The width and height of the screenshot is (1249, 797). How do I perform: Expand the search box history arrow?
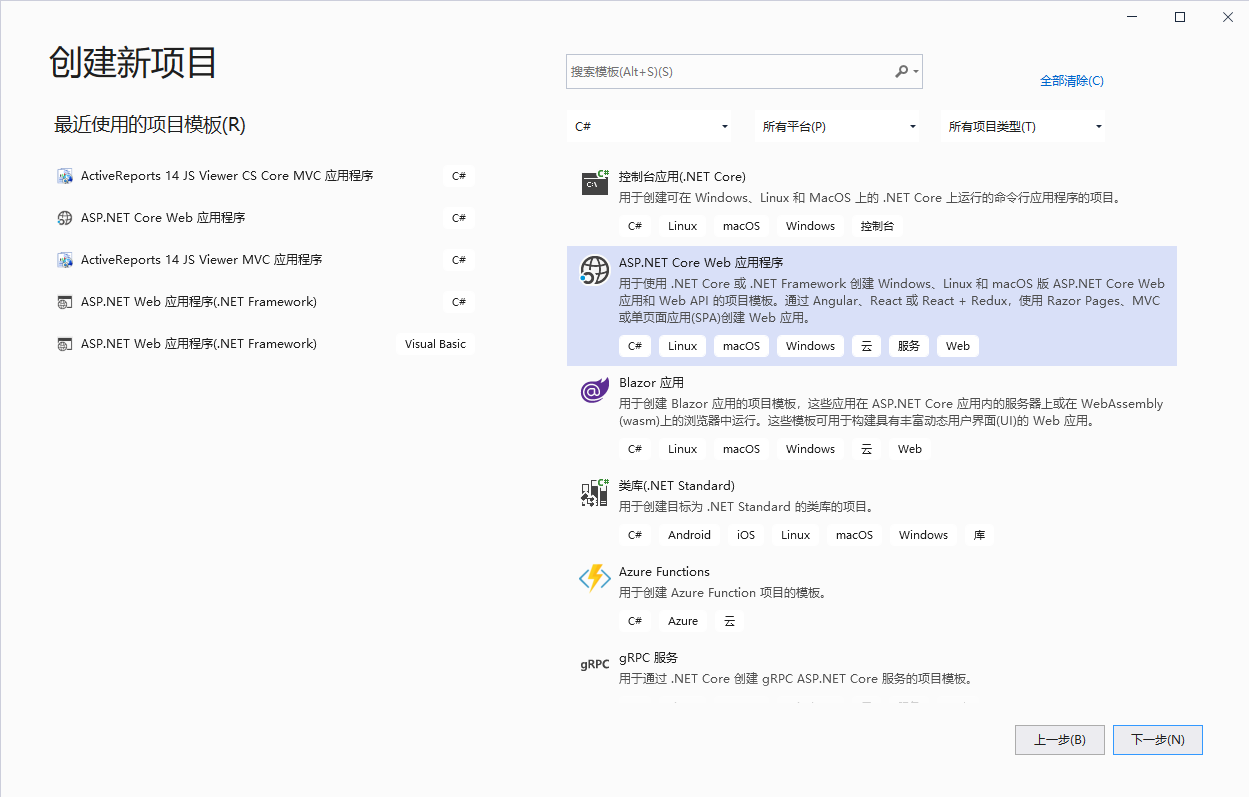[x=916, y=72]
